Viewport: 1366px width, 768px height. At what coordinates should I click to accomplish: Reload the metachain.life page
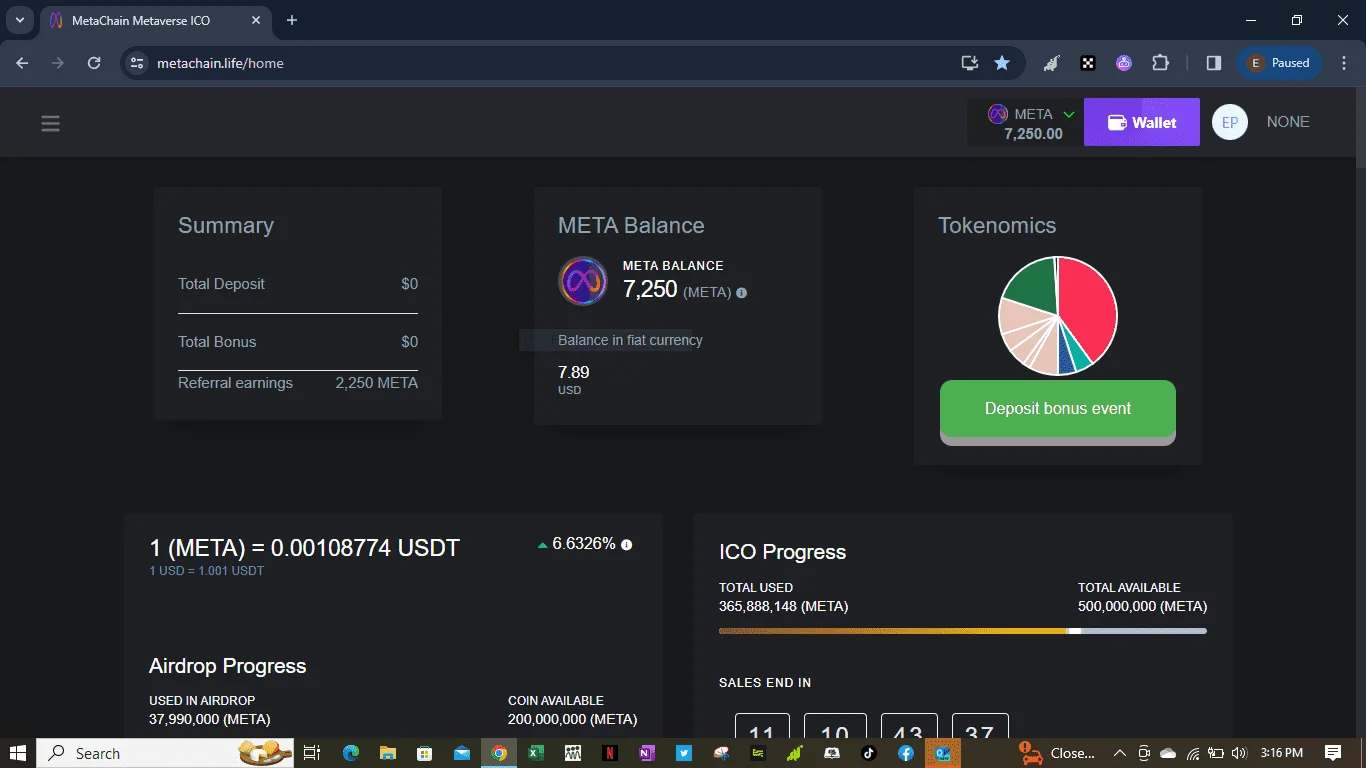click(x=94, y=63)
